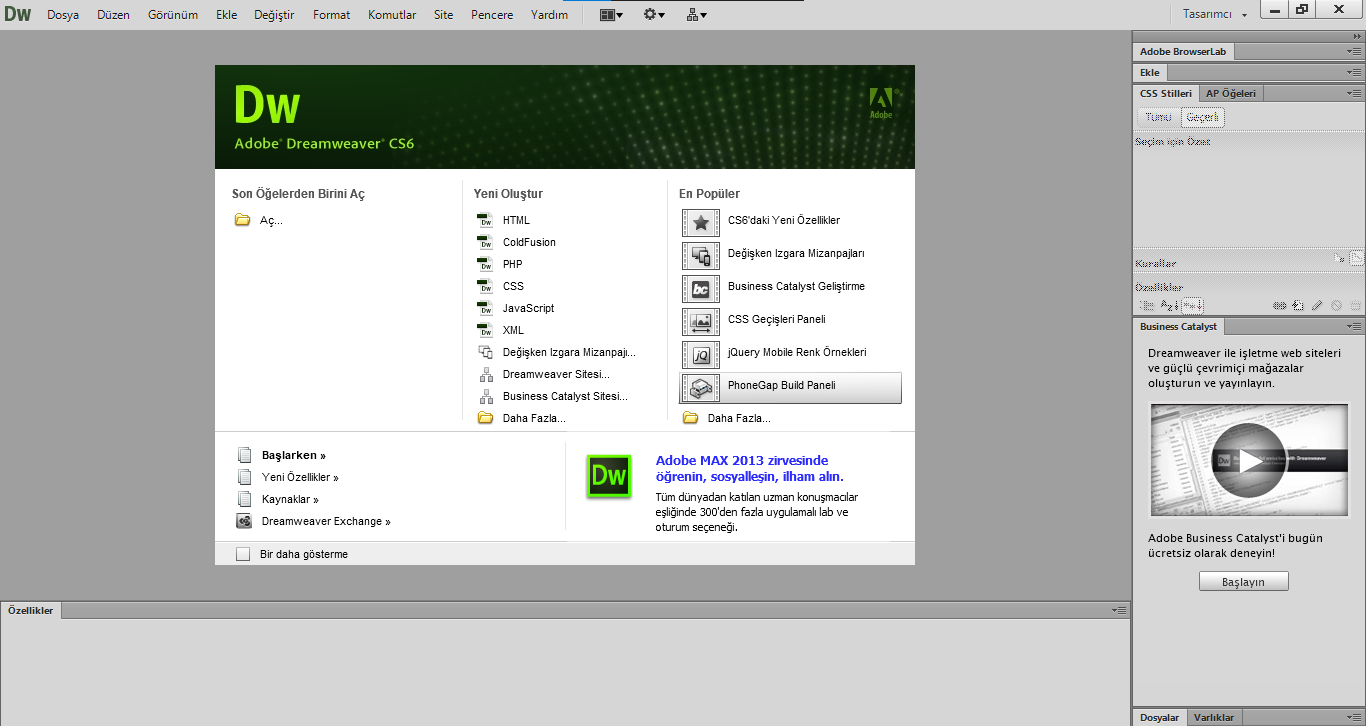The width and height of the screenshot is (1366, 726).
Task: Open the Adobe BrowserLab panel options menu
Action: pyautogui.click(x=1355, y=51)
